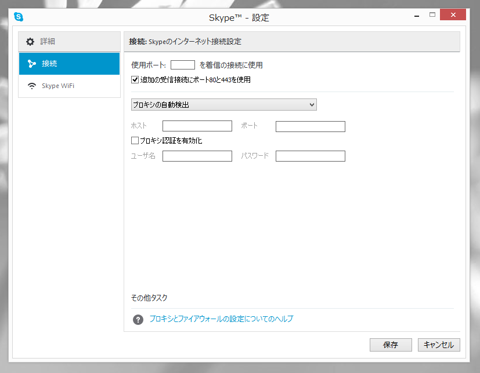Click the パスワード text field
Viewport: 480px width, 373px height.
(x=310, y=156)
